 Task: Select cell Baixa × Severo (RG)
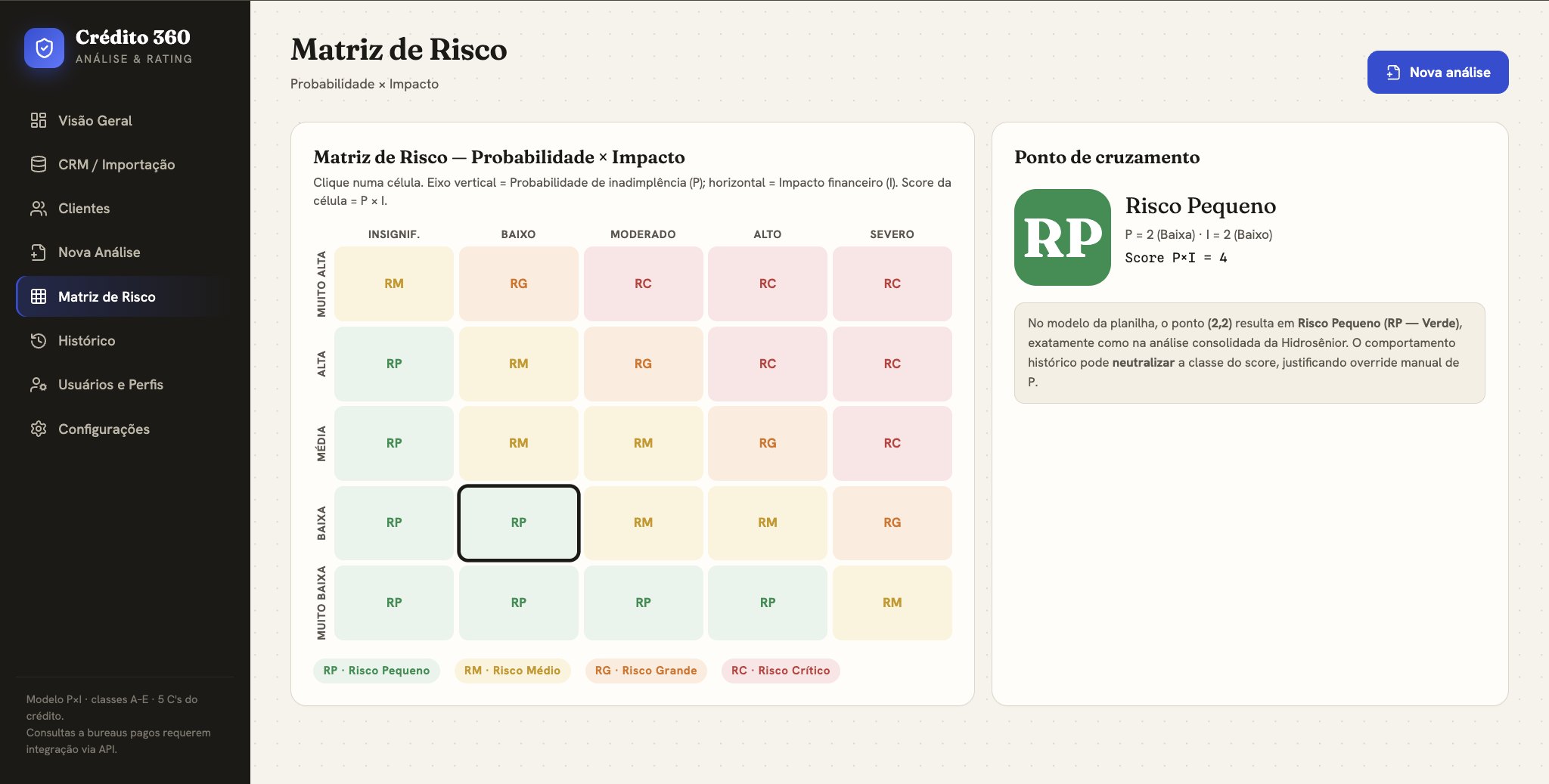[x=892, y=522]
